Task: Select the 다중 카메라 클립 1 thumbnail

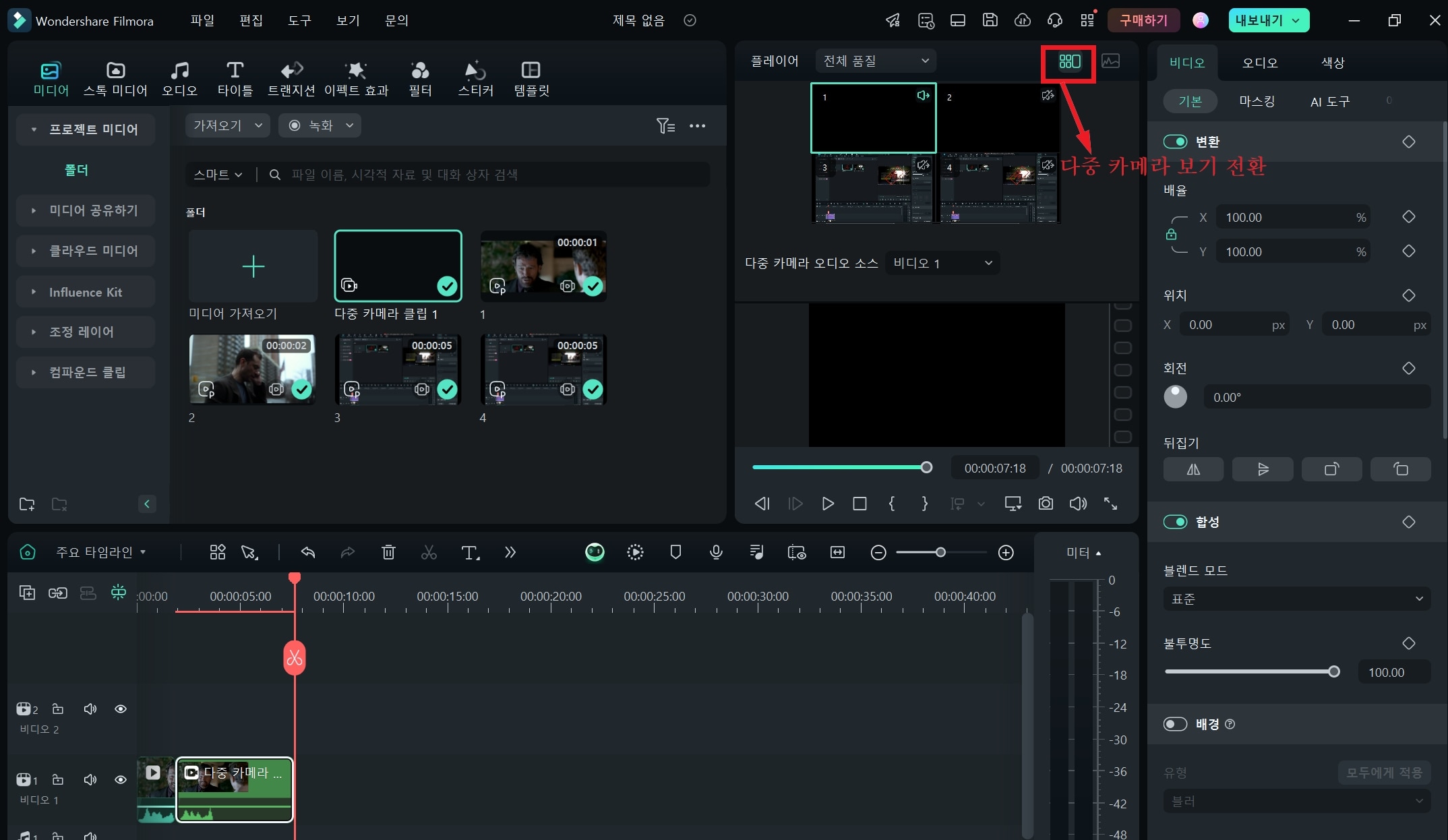Action: coord(398,266)
